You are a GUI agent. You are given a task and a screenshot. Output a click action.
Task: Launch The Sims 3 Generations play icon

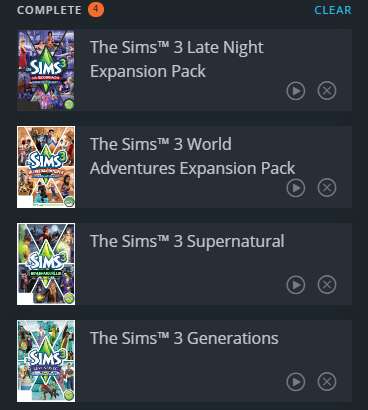point(296,382)
